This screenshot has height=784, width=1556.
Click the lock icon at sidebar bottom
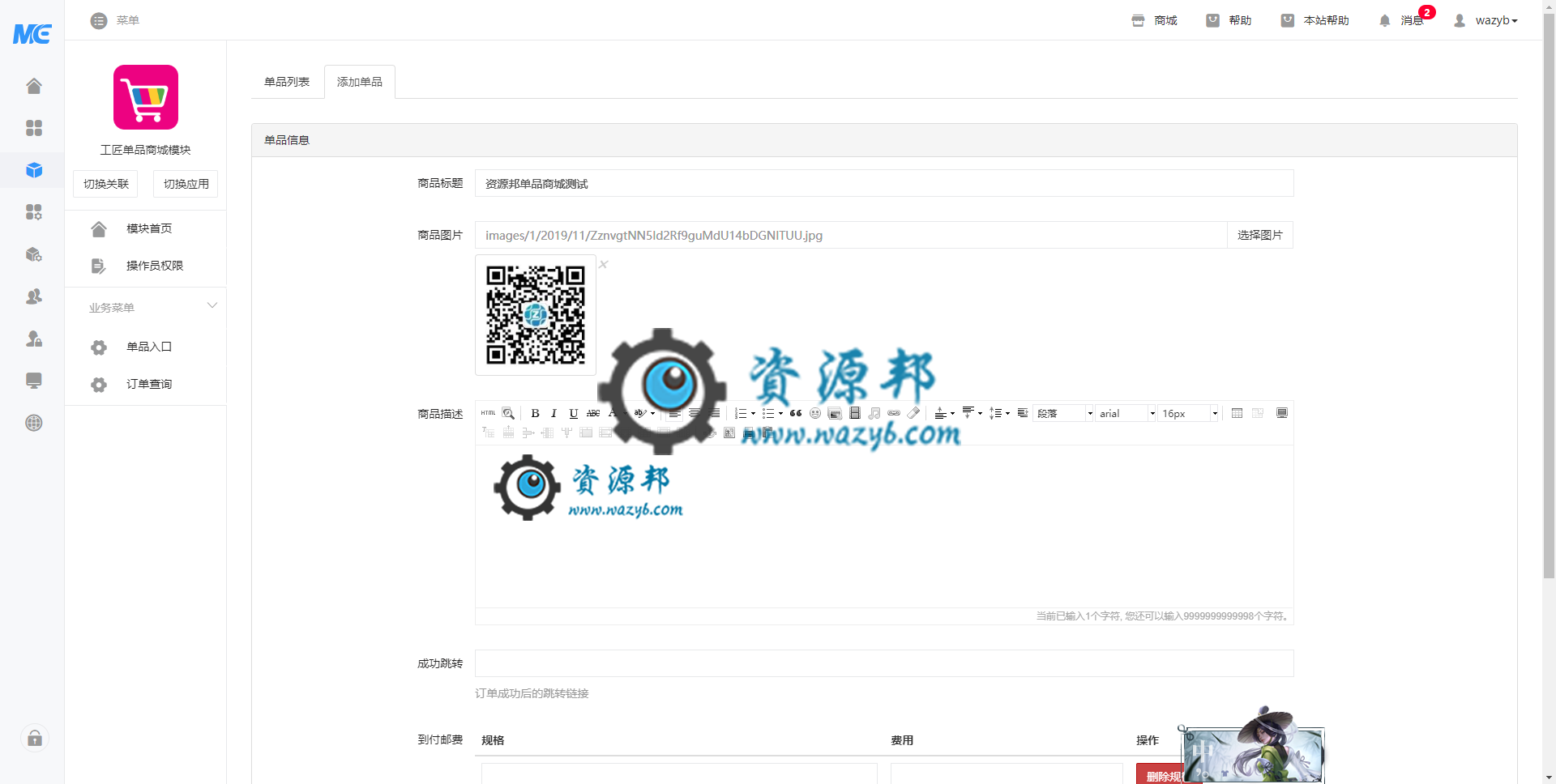[34, 738]
